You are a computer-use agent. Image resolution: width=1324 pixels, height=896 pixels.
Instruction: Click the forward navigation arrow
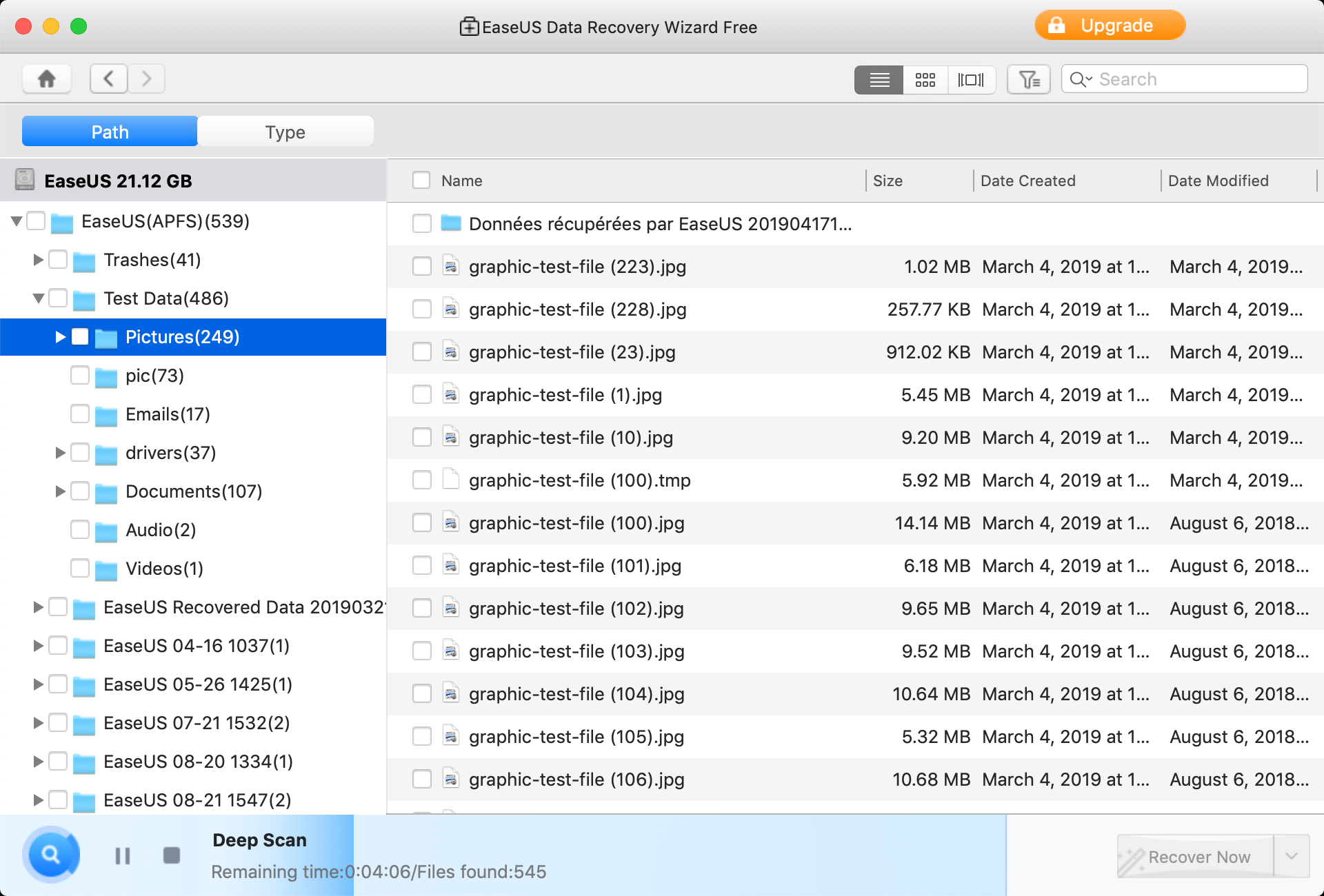pyautogui.click(x=146, y=78)
